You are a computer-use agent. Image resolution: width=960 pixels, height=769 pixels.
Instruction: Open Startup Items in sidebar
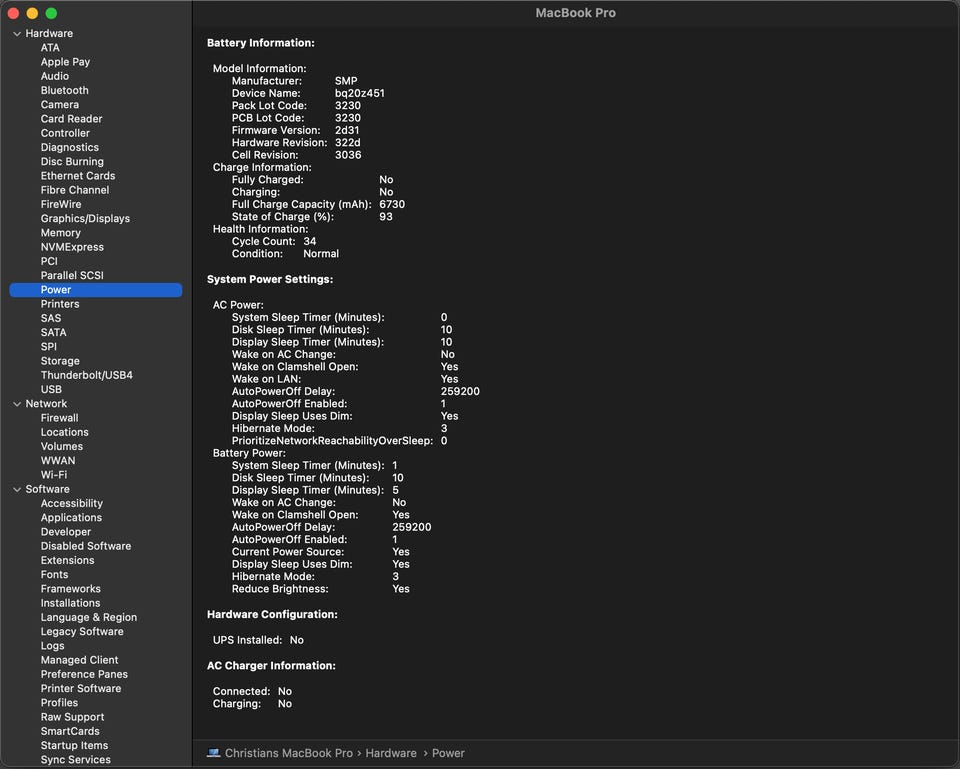click(74, 745)
